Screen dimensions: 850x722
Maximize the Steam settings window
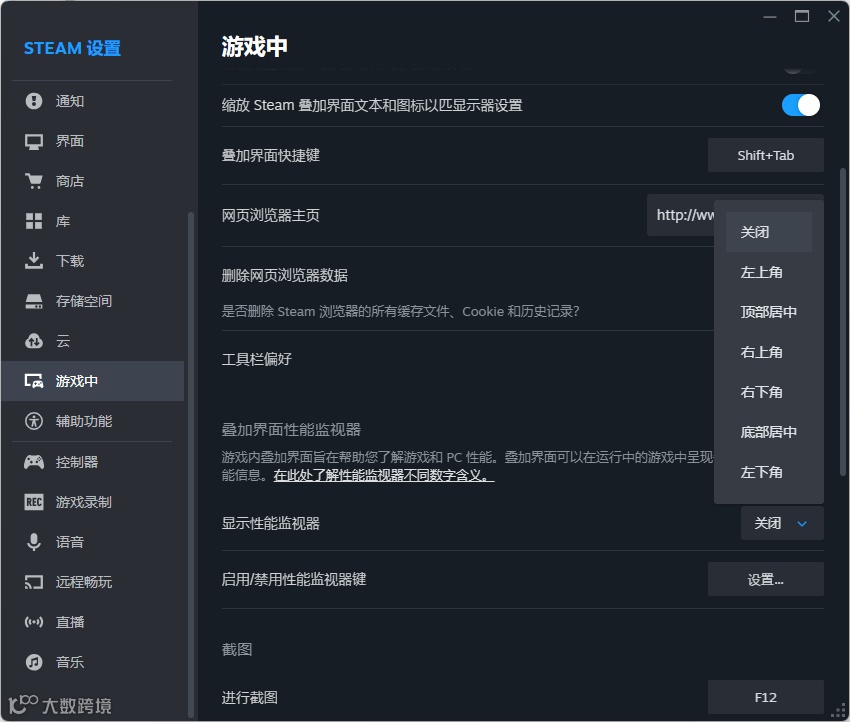point(802,16)
